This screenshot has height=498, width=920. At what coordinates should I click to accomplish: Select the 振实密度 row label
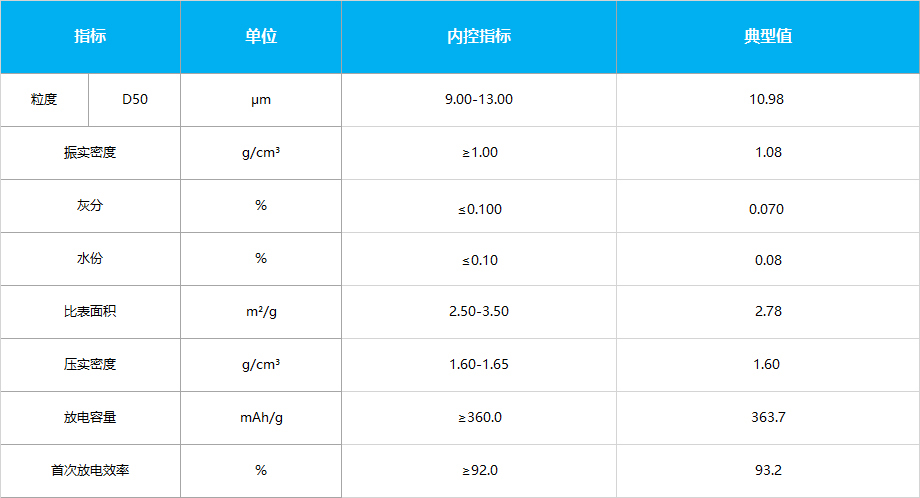click(90, 153)
